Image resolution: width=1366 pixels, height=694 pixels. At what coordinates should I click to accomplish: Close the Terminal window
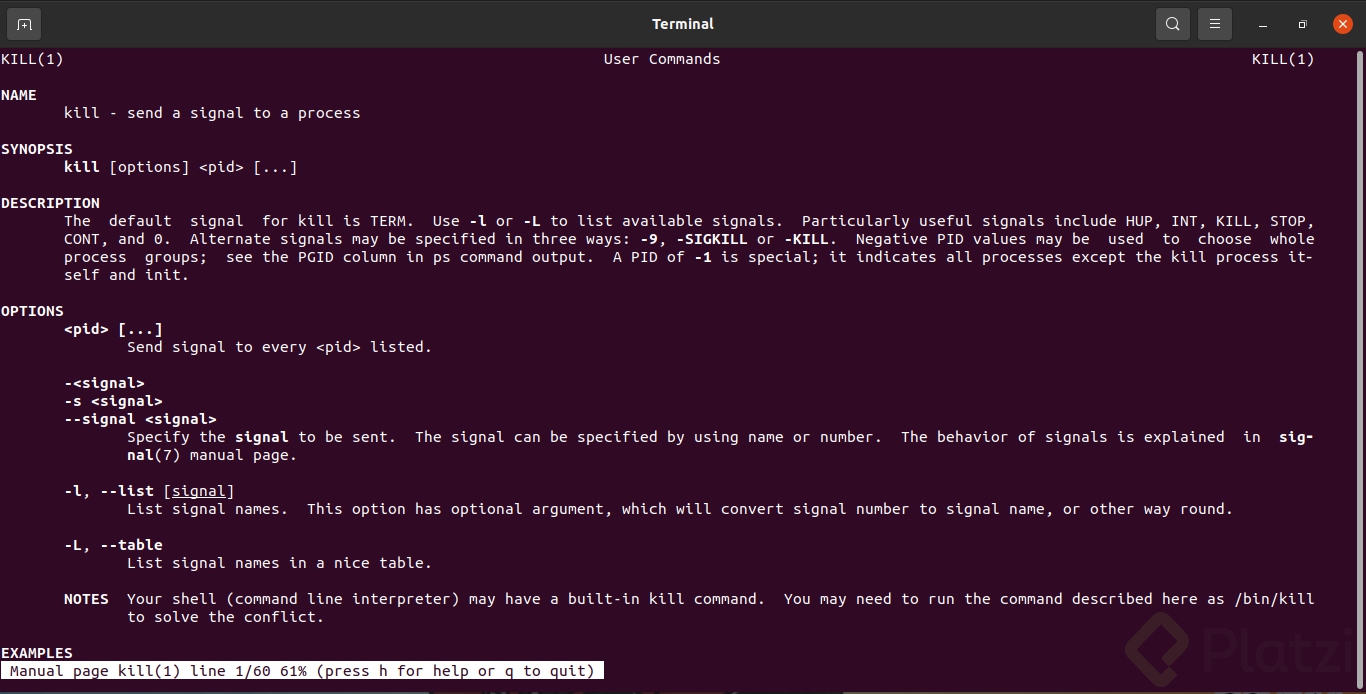click(x=1343, y=24)
